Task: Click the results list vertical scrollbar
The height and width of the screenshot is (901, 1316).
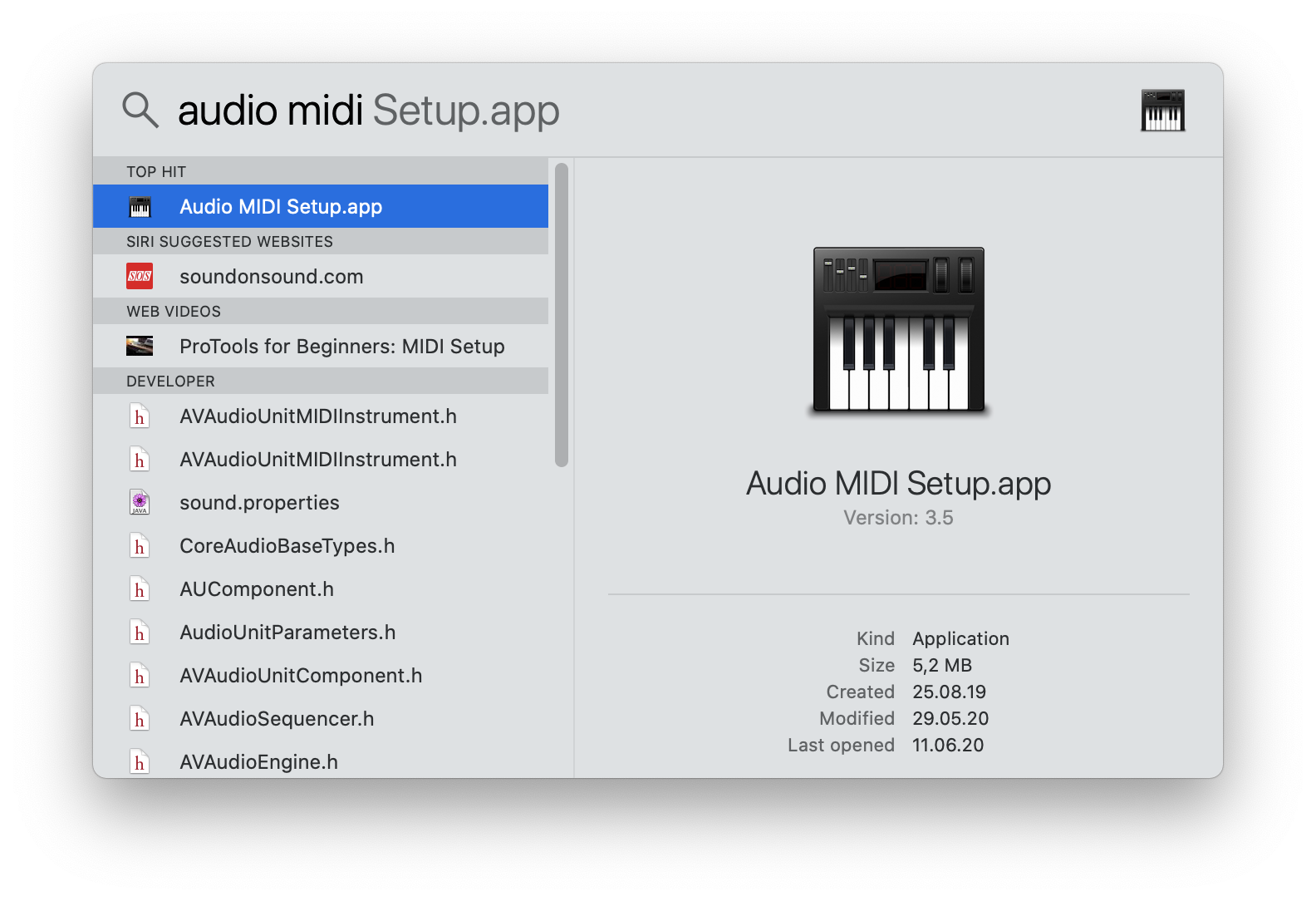Action: tap(562, 316)
